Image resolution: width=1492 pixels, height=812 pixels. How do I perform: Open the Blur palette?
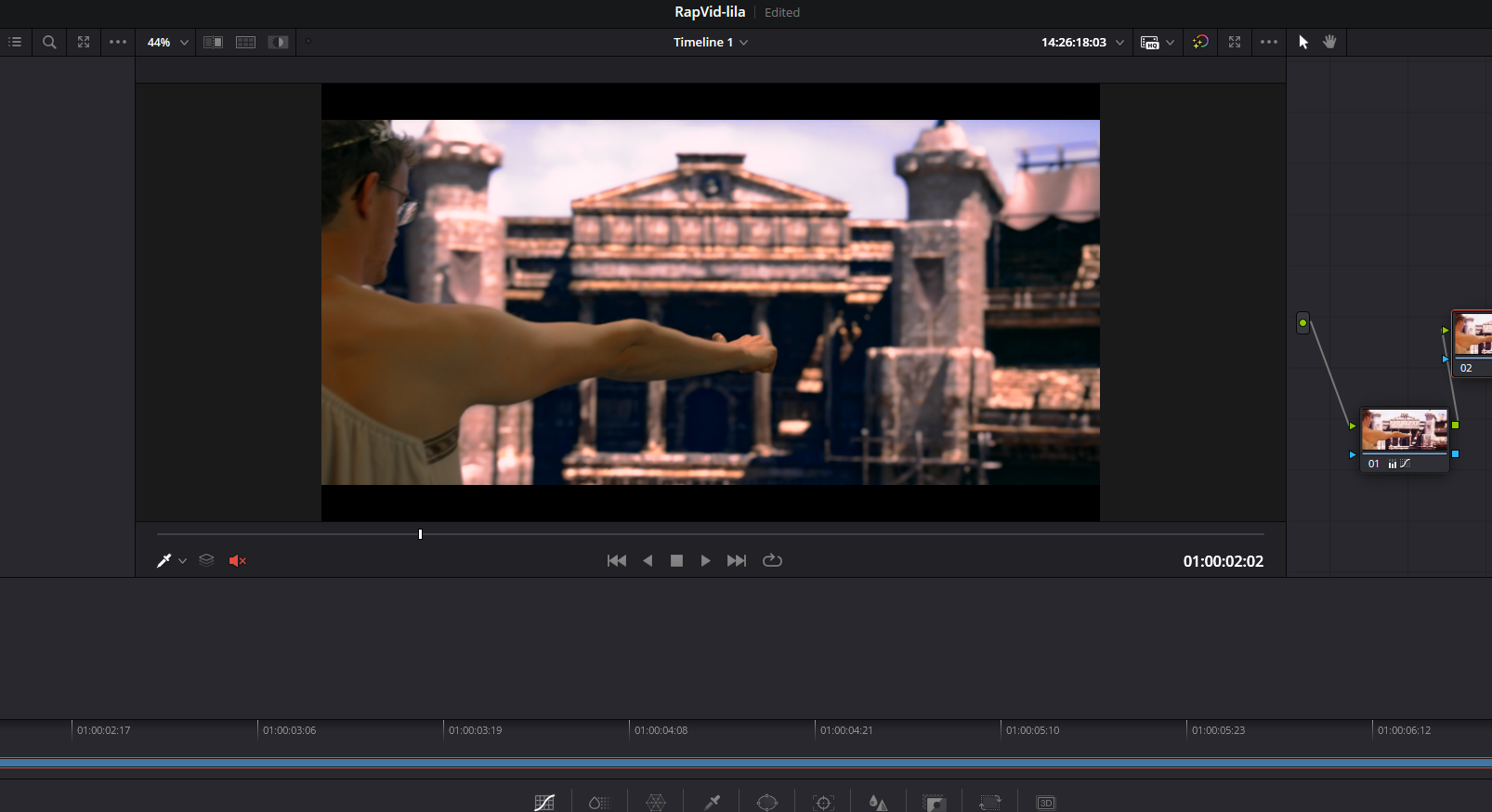878,803
